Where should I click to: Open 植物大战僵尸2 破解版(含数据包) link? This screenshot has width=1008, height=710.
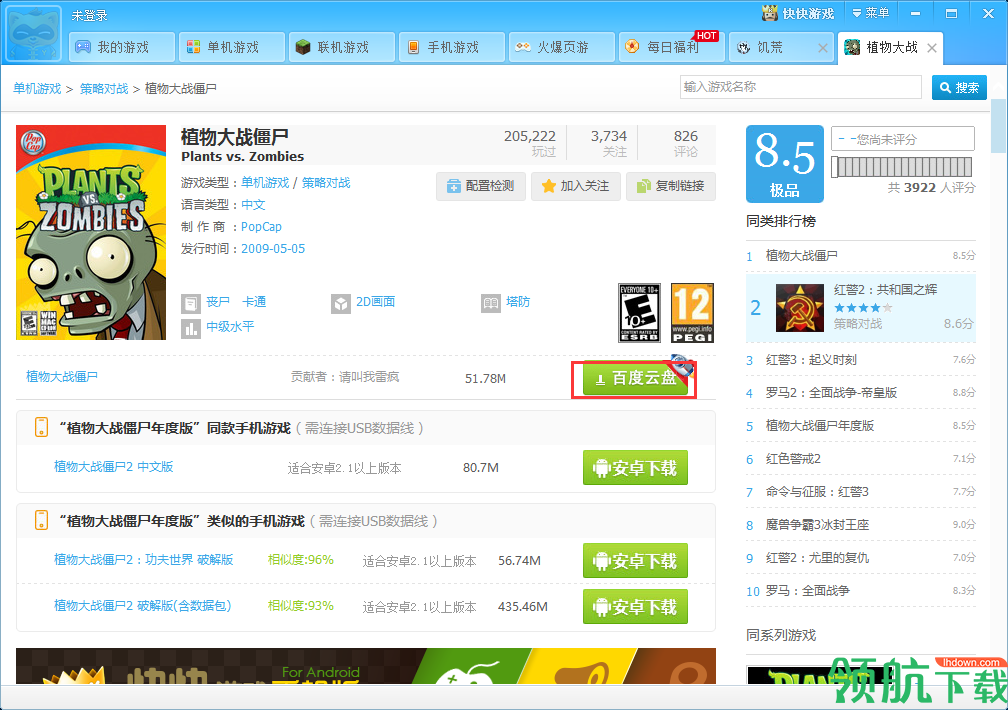point(143,606)
